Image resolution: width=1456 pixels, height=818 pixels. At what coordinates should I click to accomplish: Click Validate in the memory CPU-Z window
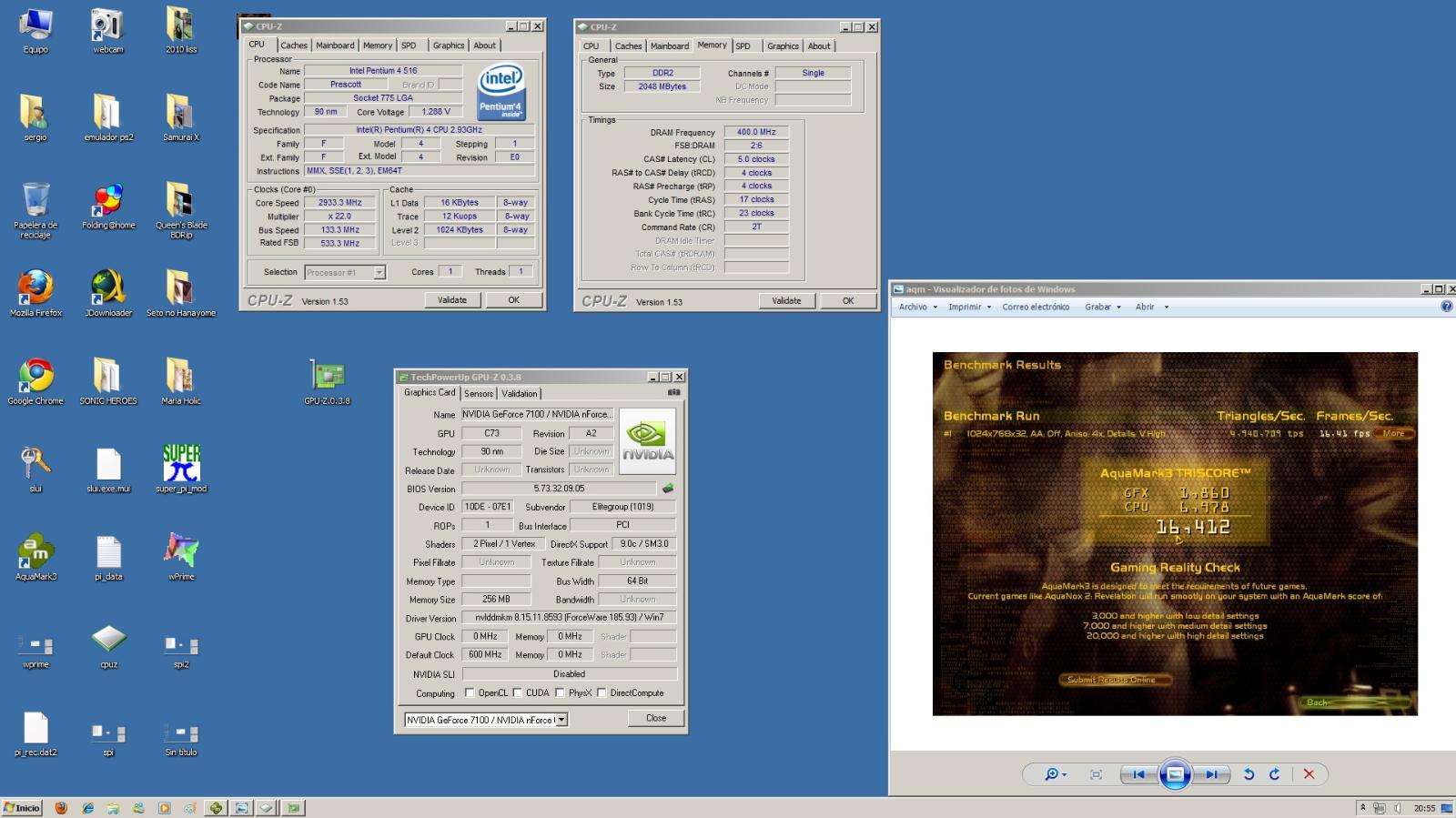787,301
